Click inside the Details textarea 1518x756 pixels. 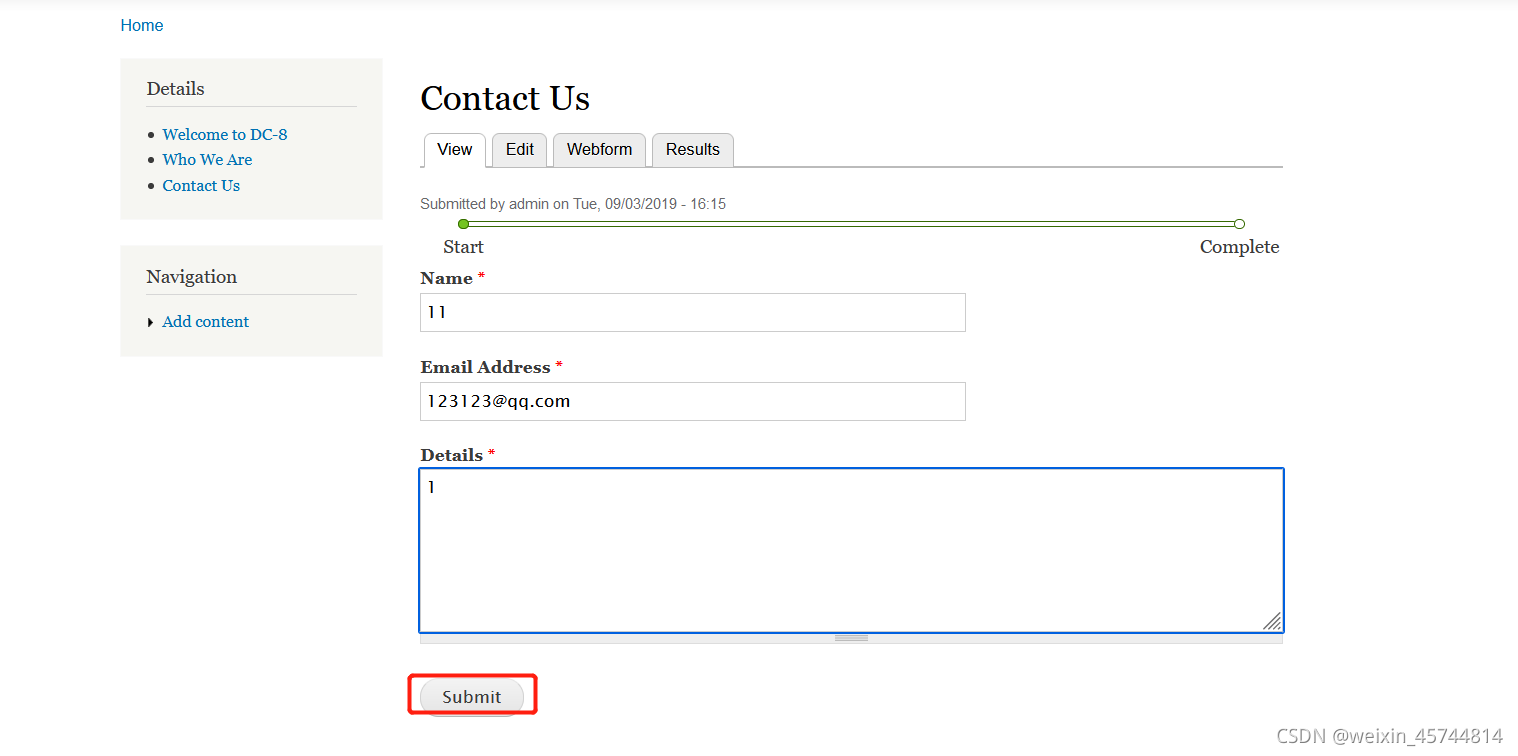point(850,550)
